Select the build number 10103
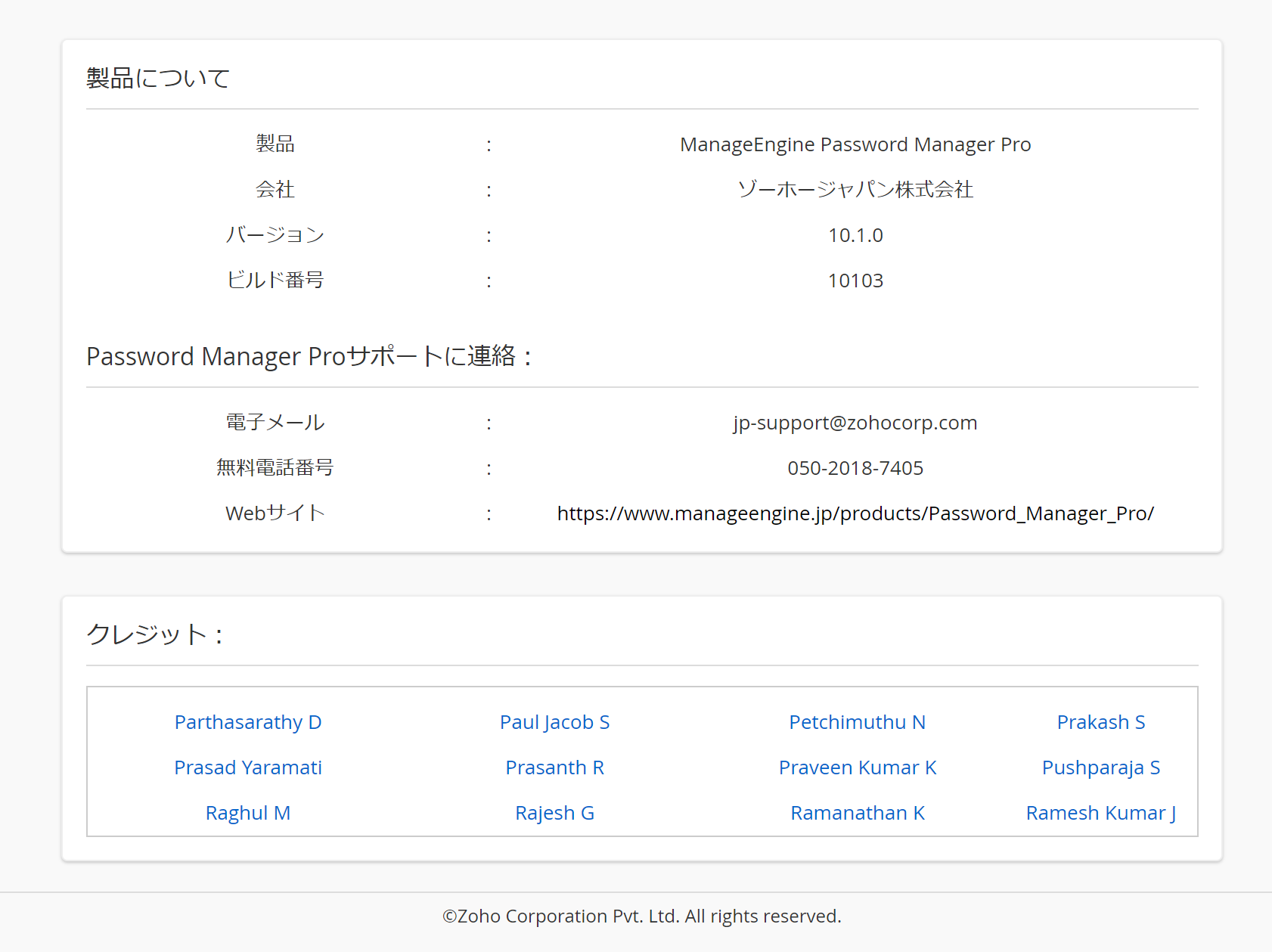The image size is (1272, 952). pyautogui.click(x=855, y=281)
